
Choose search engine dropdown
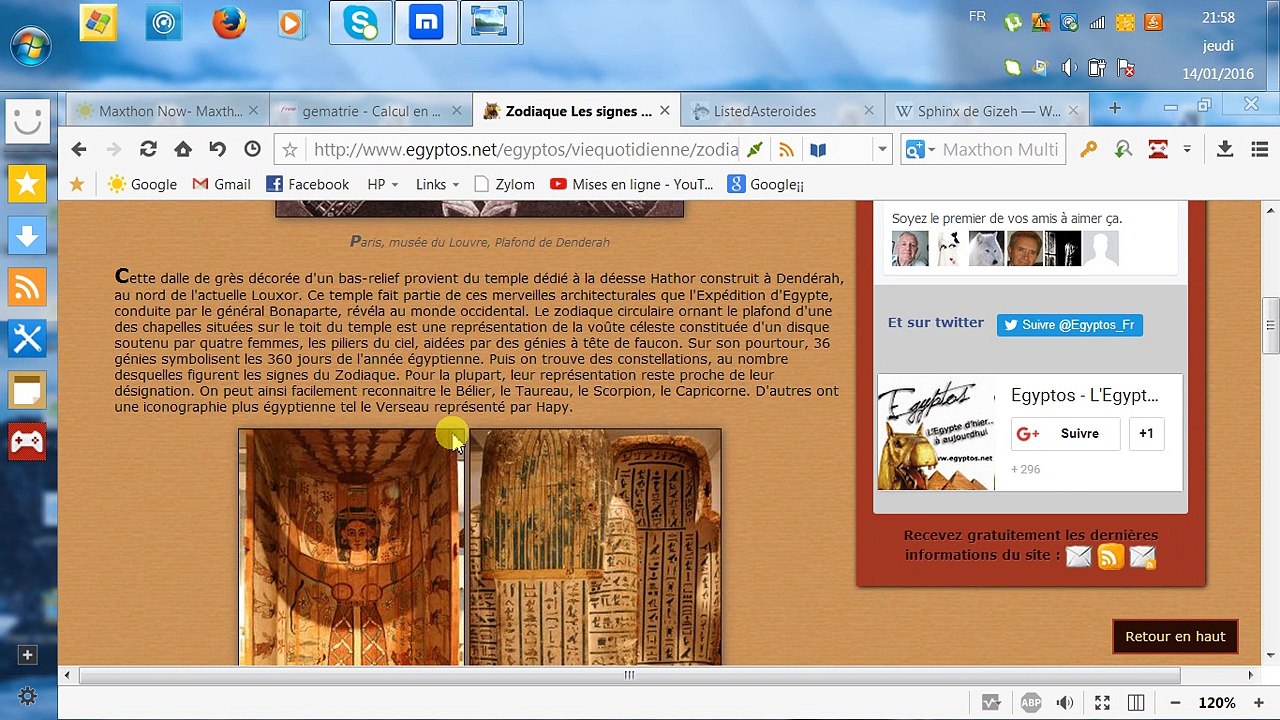919,150
